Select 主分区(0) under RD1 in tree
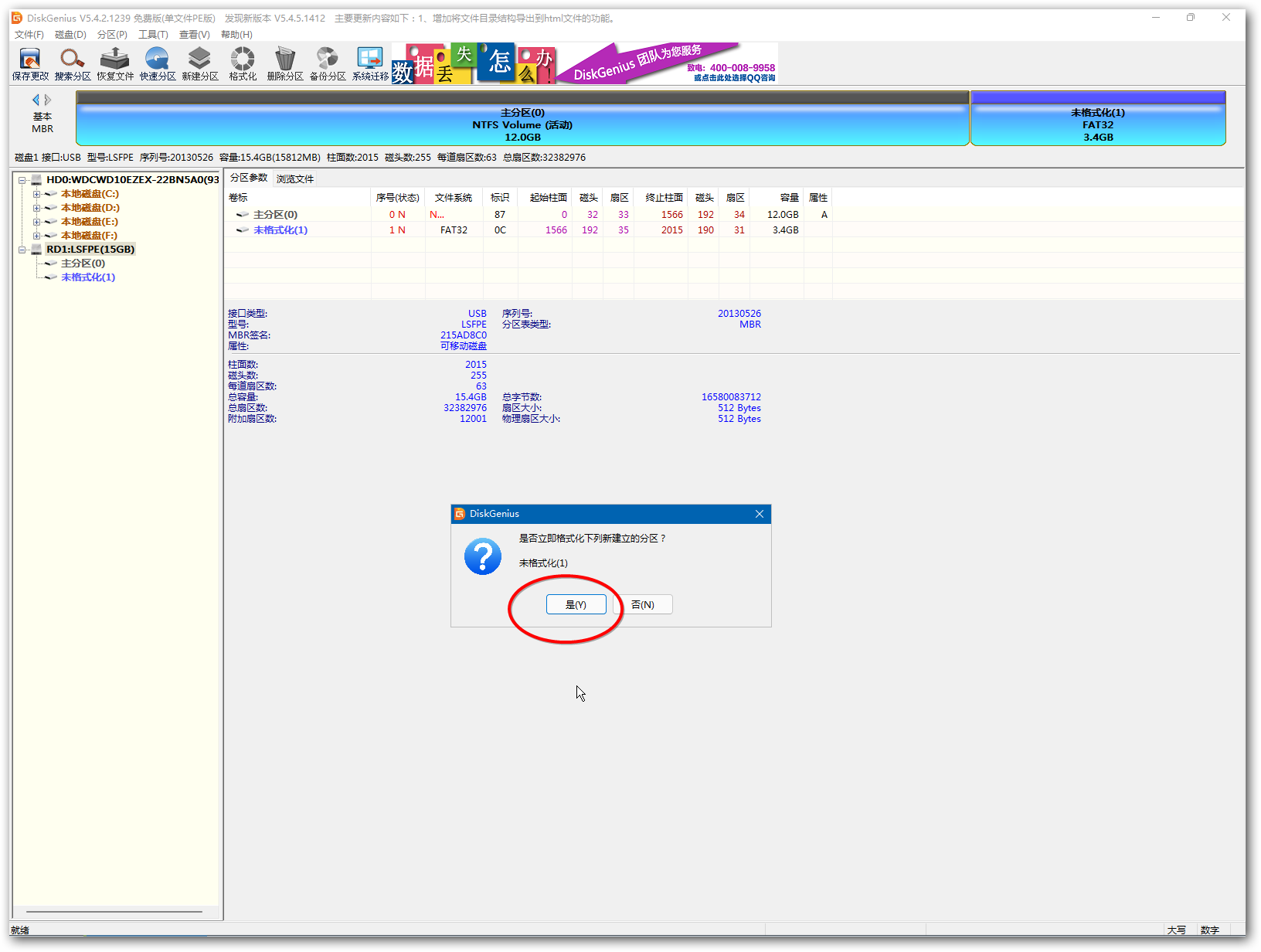This screenshot has height=952, width=1261. (x=83, y=263)
